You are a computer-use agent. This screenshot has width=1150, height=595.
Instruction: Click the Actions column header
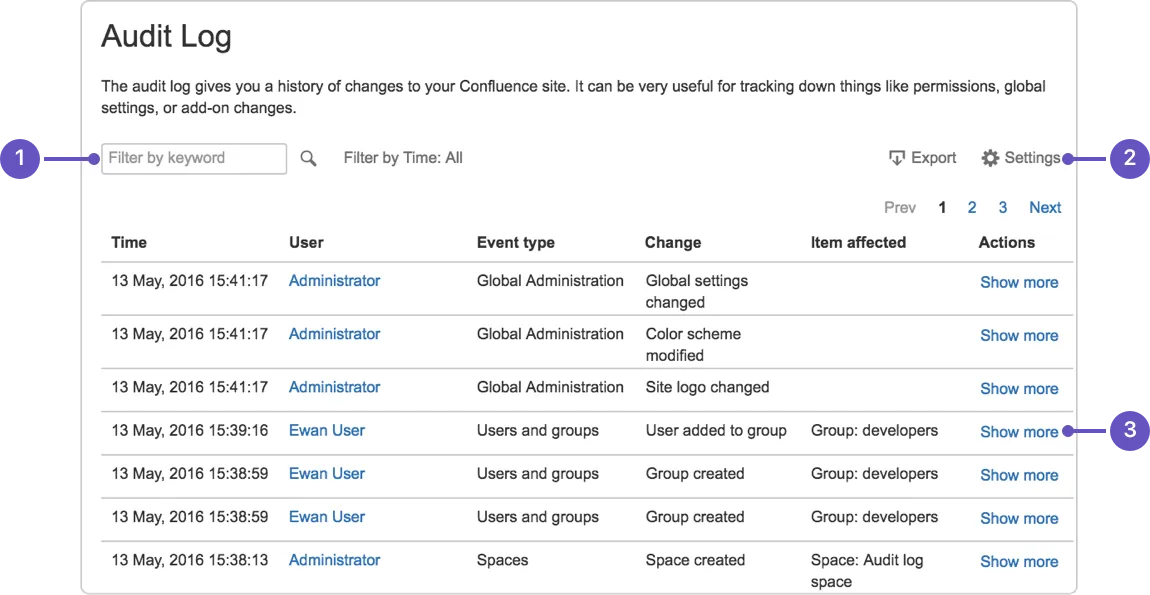click(x=1006, y=242)
